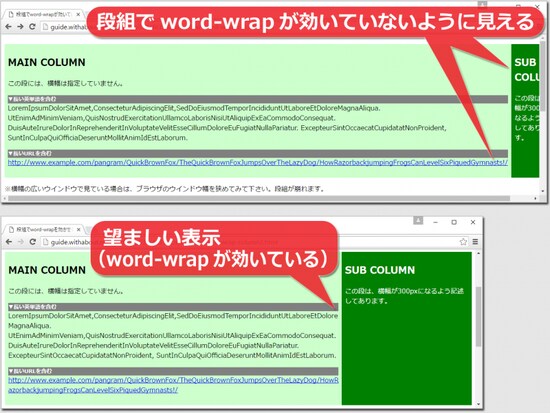Close the tab in lower browser window
Viewport: 550px width, 413px height.
coord(79,229)
